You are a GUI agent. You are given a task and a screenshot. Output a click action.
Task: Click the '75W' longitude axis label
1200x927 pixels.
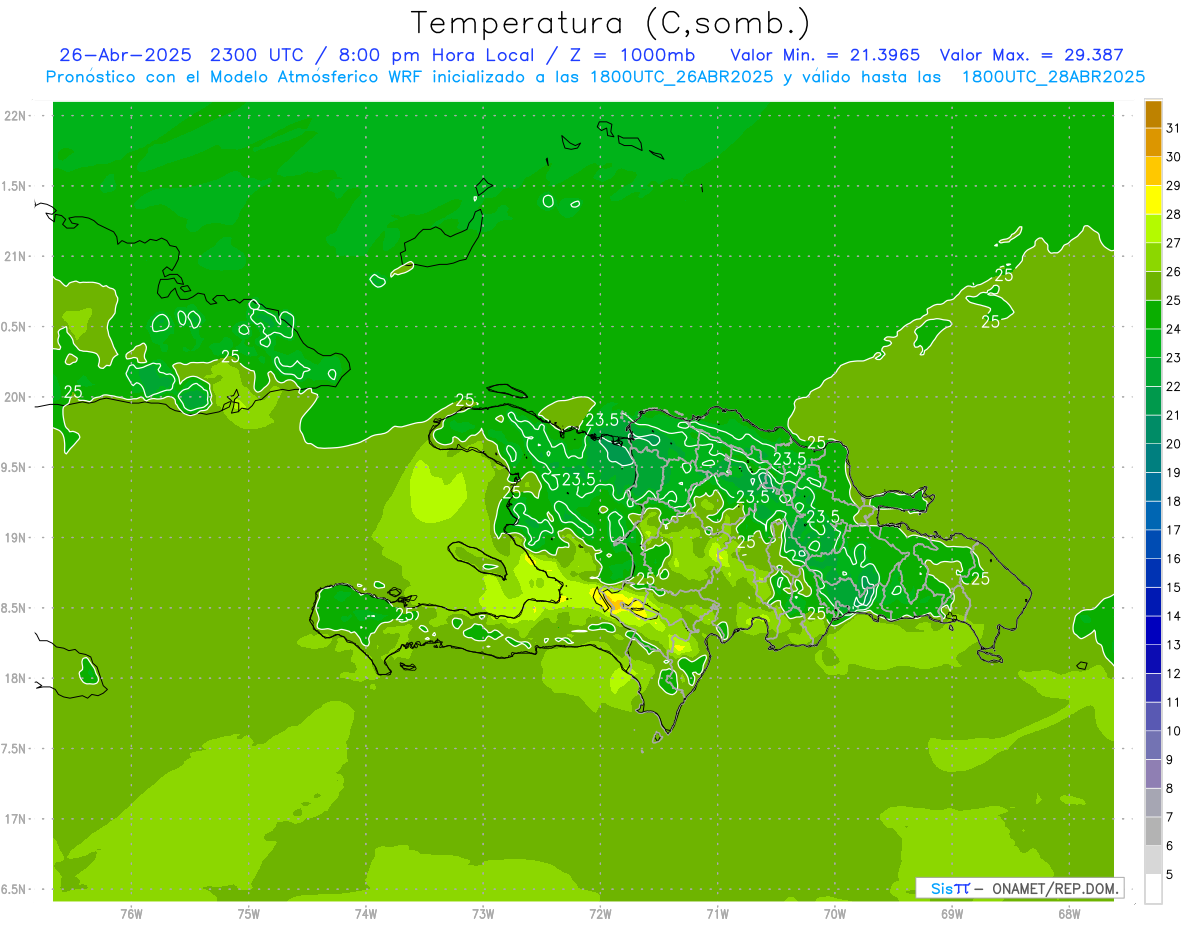249,914
